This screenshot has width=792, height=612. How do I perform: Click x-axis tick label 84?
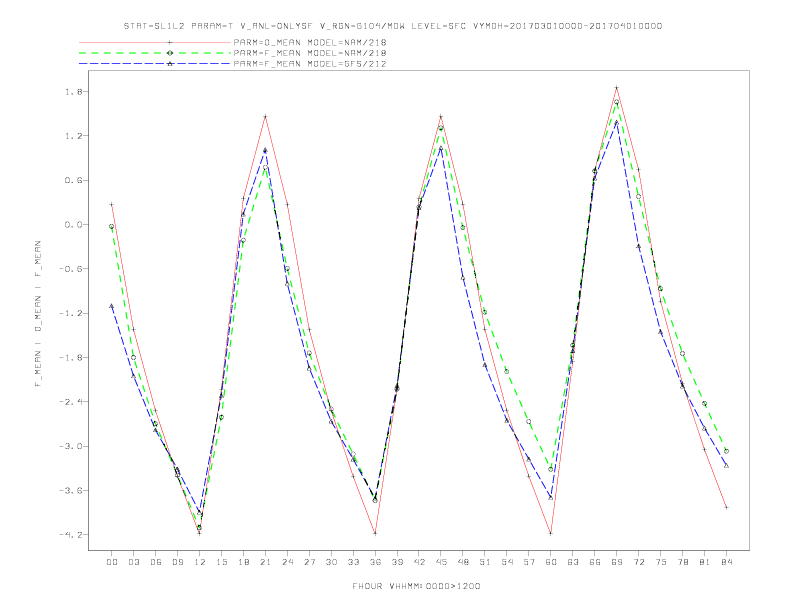(x=726, y=562)
